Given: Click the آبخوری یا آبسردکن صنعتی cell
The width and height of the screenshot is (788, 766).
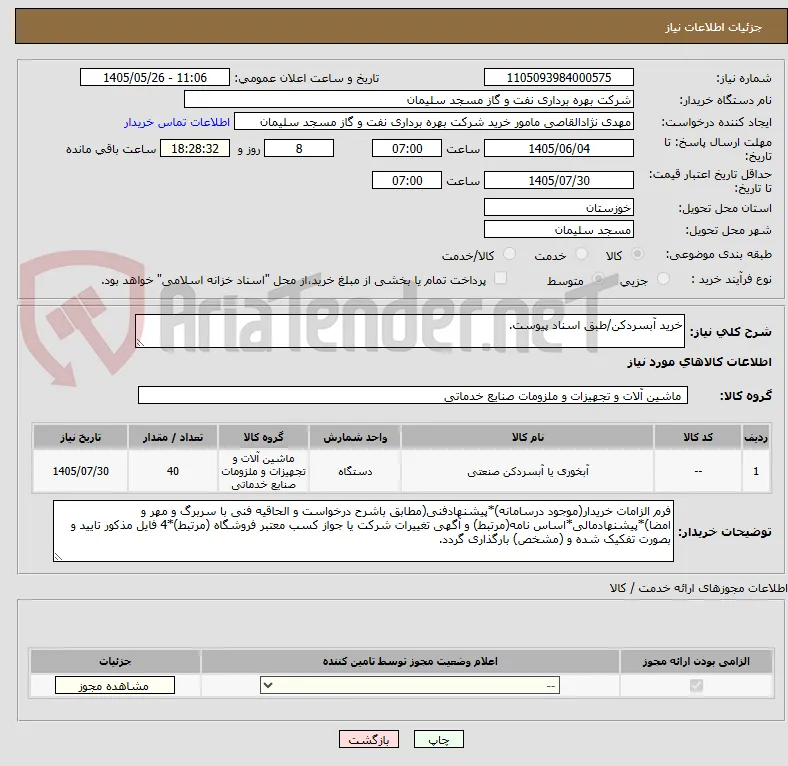Looking at the screenshot, I should point(527,471).
